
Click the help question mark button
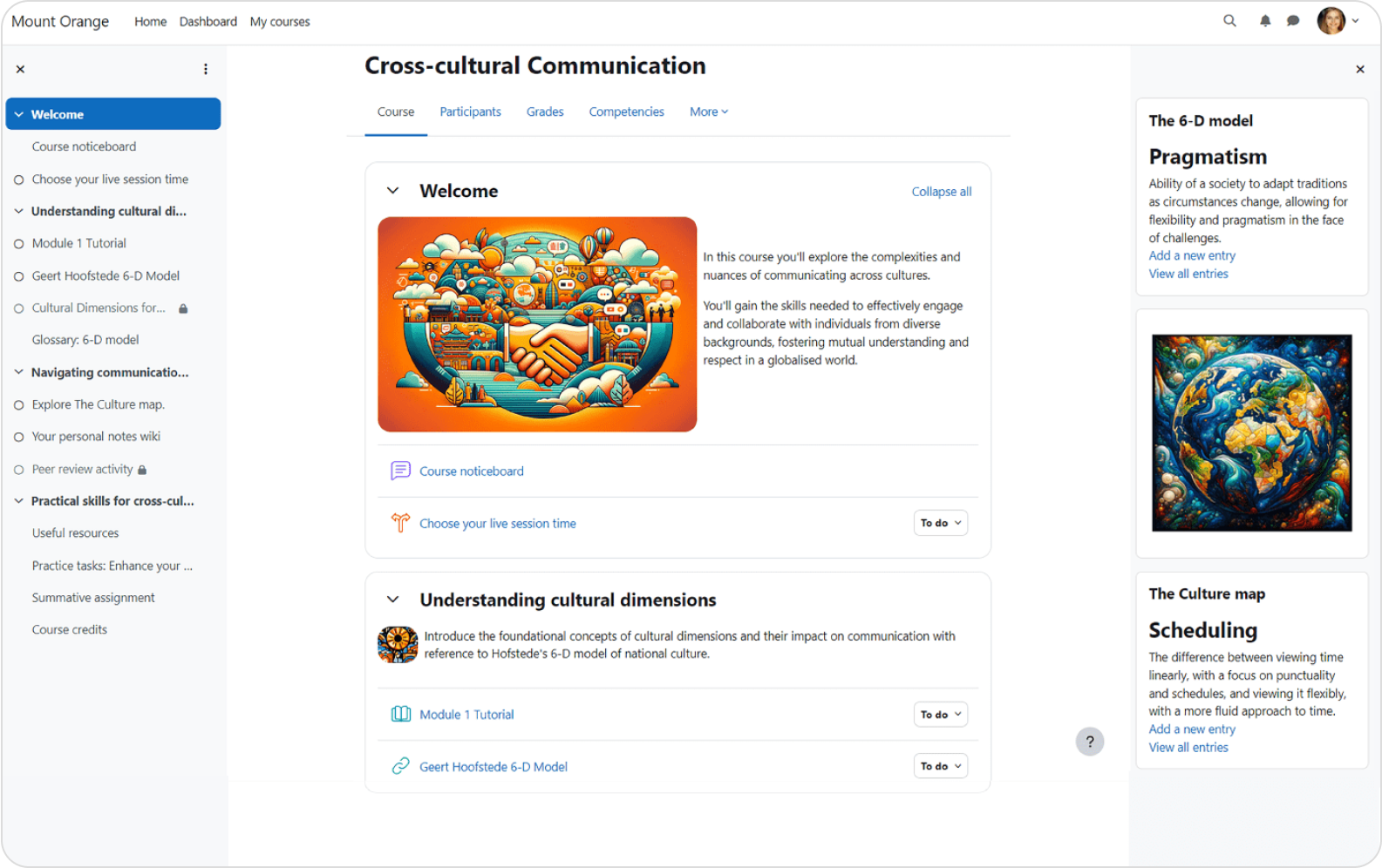pyautogui.click(x=1089, y=742)
